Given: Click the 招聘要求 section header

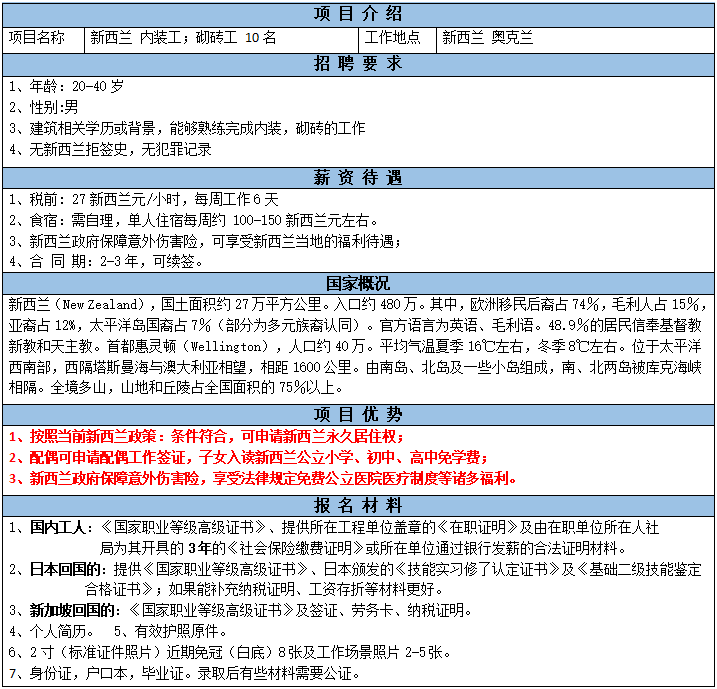Looking at the screenshot, I should tap(358, 63).
